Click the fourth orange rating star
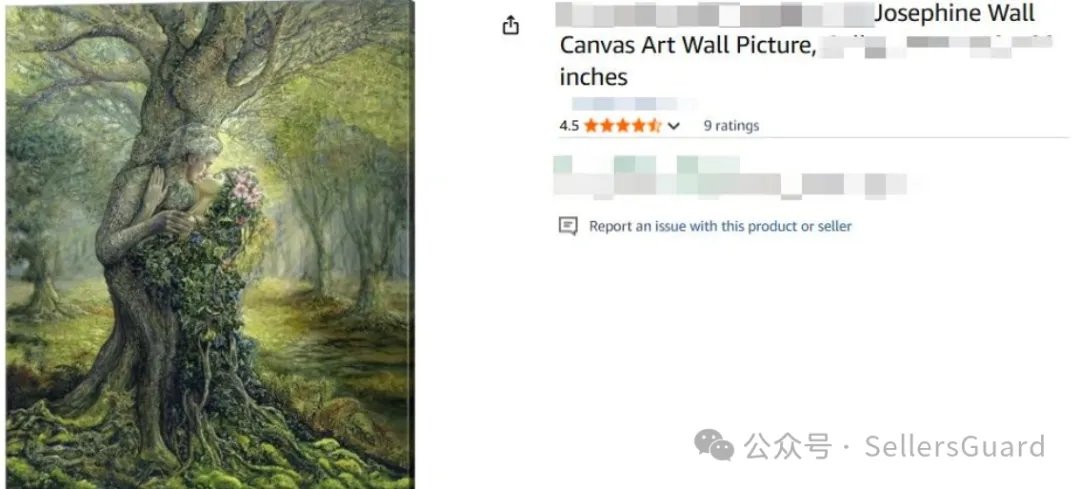 (x=639, y=126)
